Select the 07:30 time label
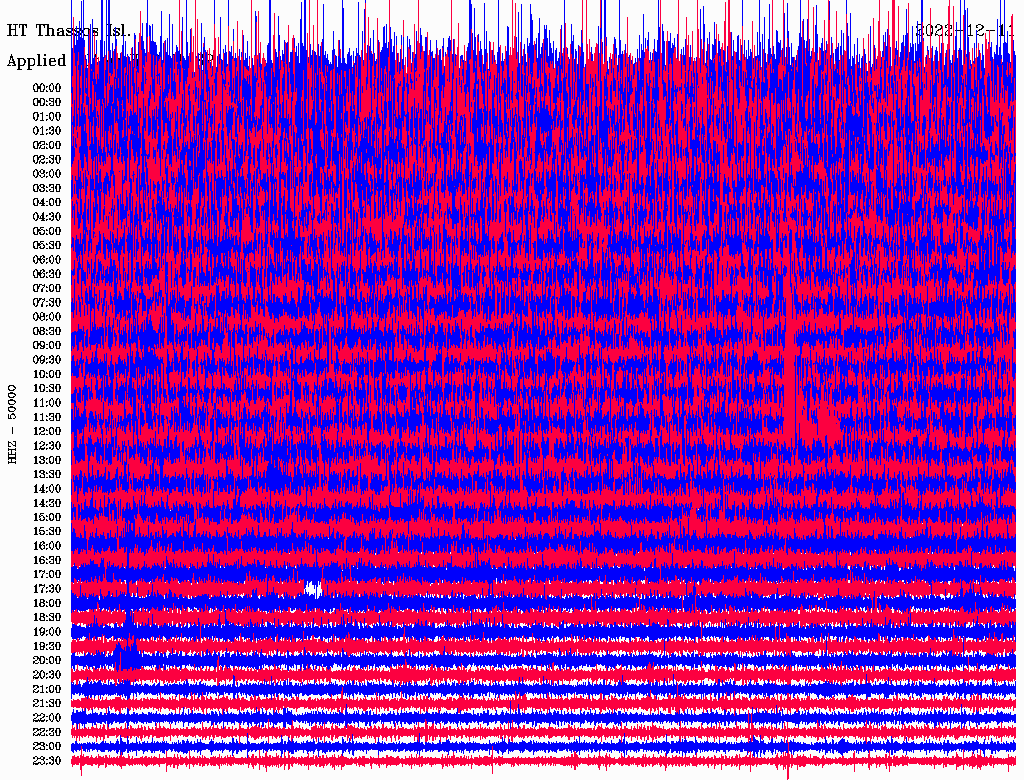Screen dimensions: 1024x780 (x=47, y=302)
